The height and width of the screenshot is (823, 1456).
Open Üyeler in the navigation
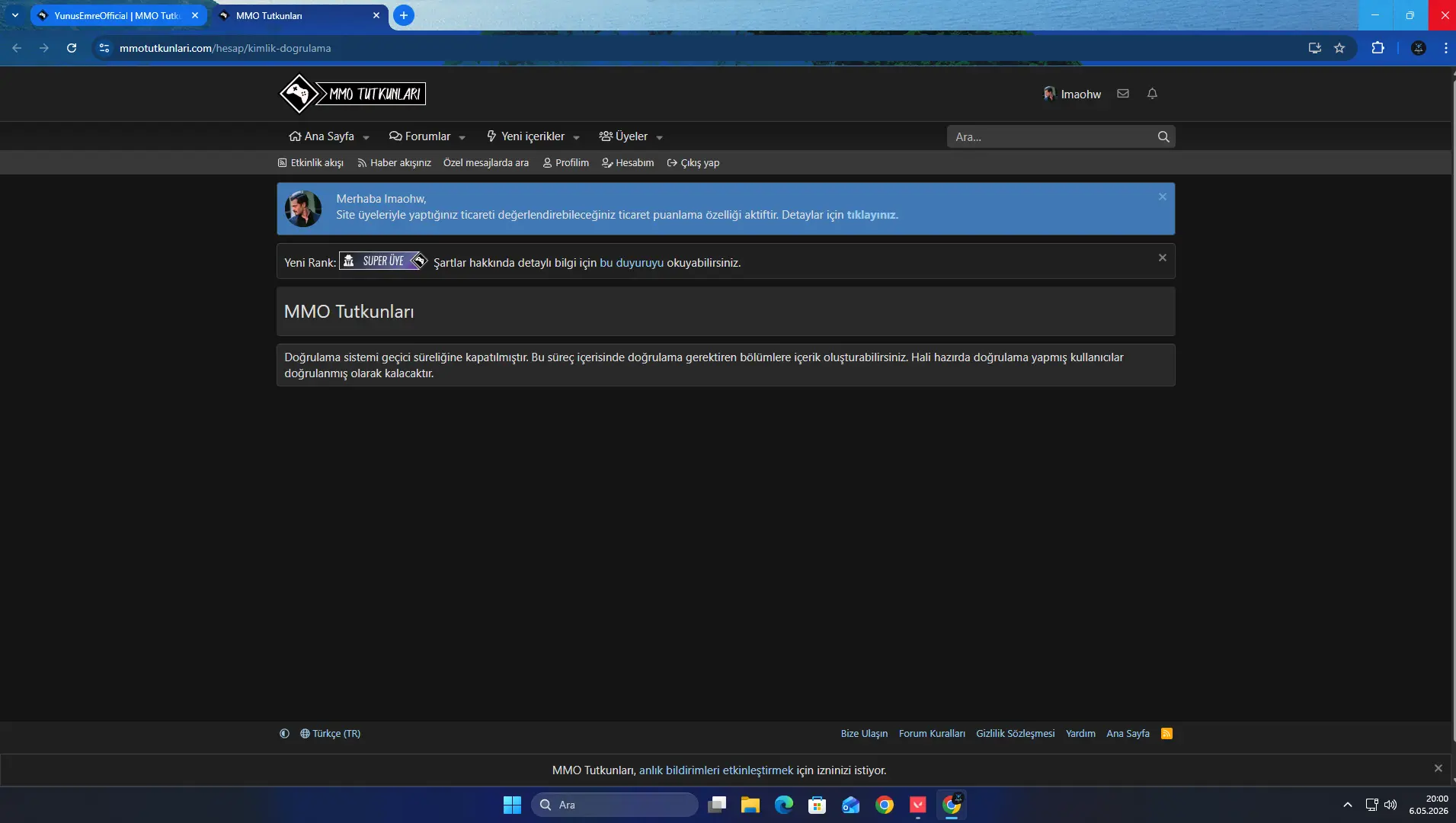click(623, 136)
